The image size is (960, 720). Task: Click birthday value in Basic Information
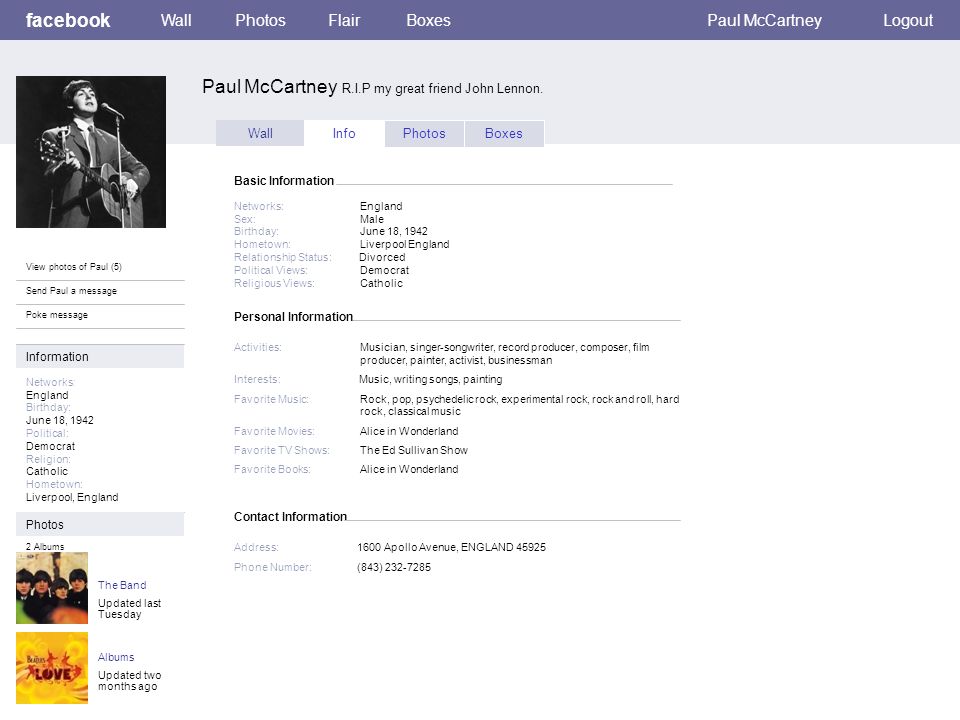[x=394, y=231]
